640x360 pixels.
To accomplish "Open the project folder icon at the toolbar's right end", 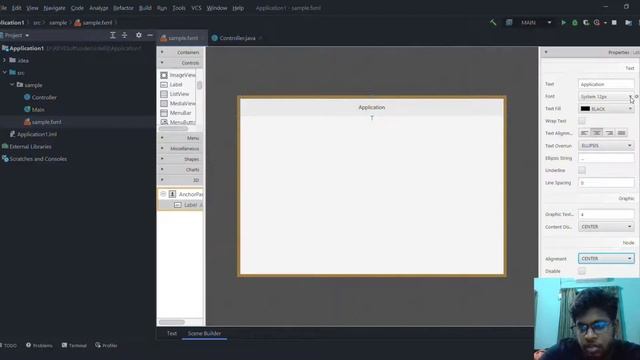I will (x=628, y=22).
